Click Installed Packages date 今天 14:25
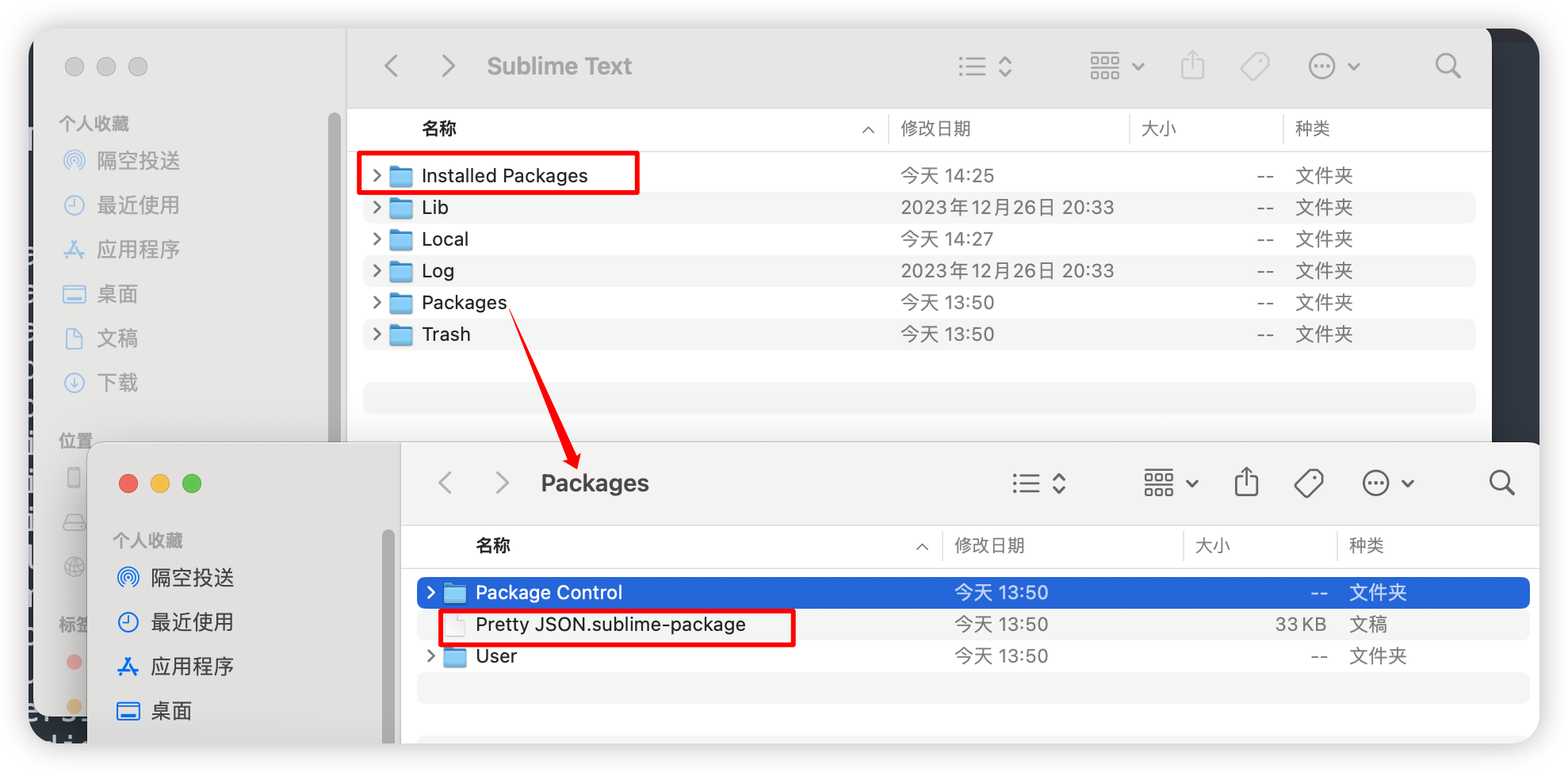 [x=947, y=175]
